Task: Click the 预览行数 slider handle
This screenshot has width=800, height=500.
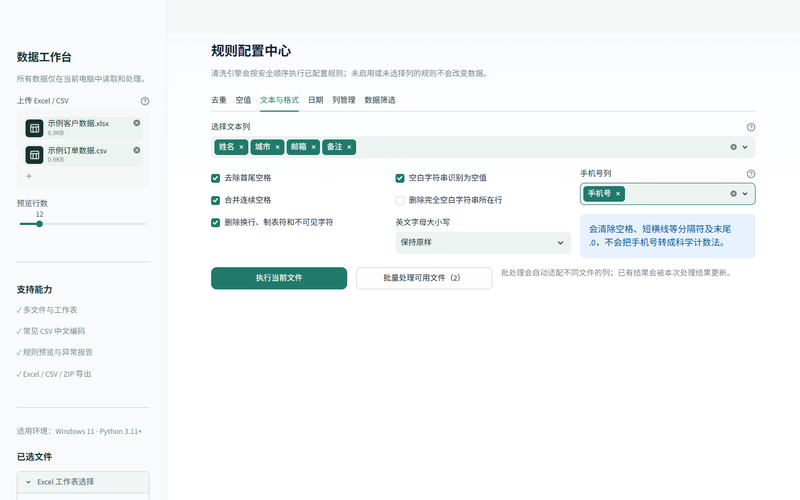Action: tap(39, 224)
